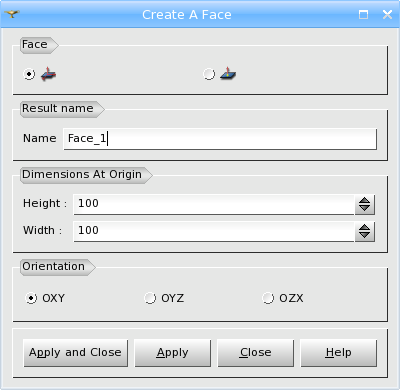Click the Apply button
Screen dimensions: 400x390
pos(173,353)
